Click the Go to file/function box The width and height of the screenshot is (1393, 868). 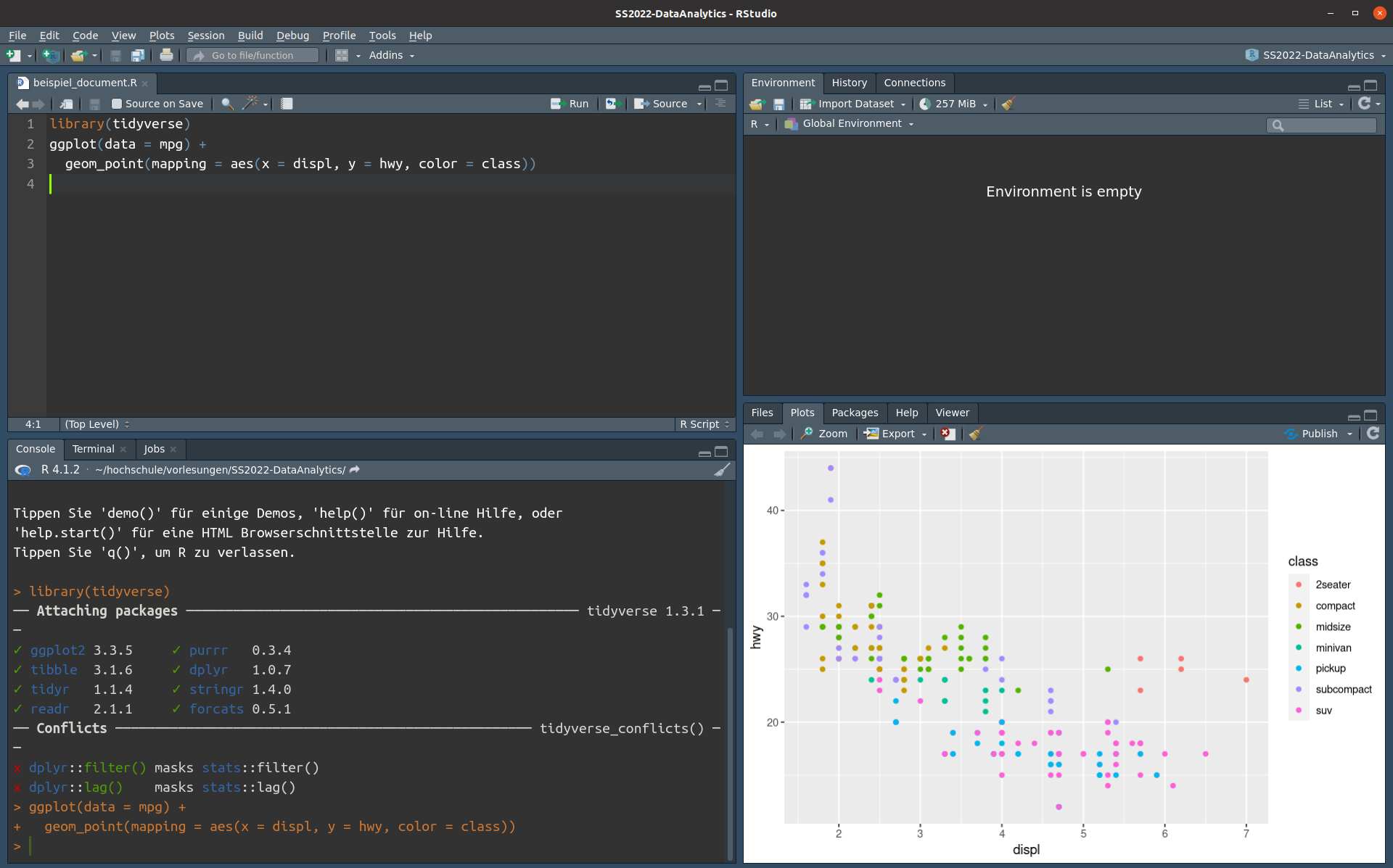click(252, 55)
